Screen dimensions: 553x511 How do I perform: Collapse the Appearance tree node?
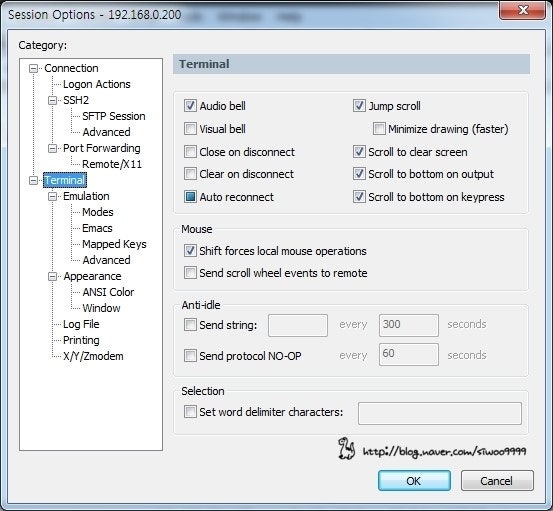click(52, 276)
